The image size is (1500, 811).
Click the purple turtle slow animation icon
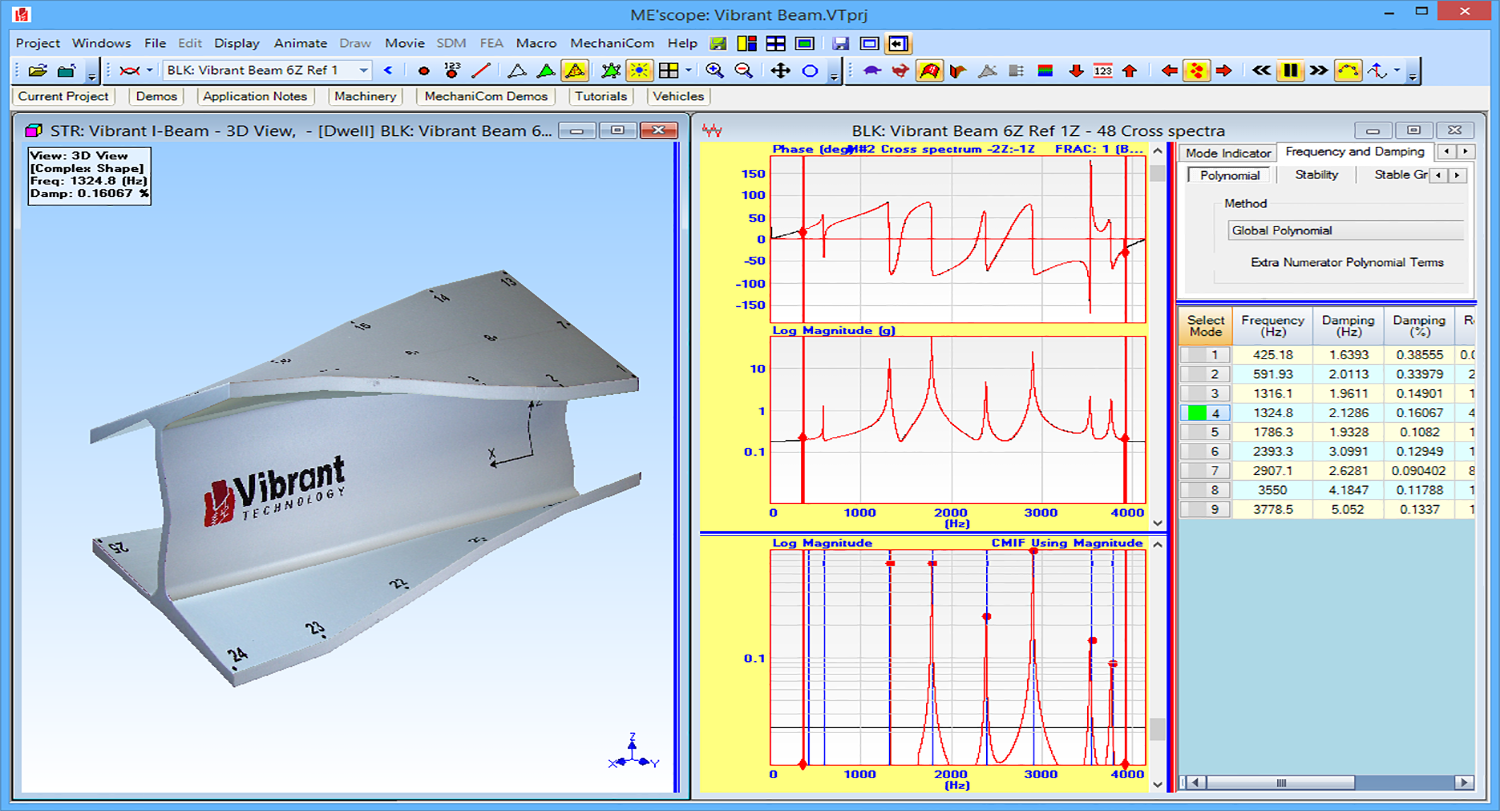[x=872, y=71]
